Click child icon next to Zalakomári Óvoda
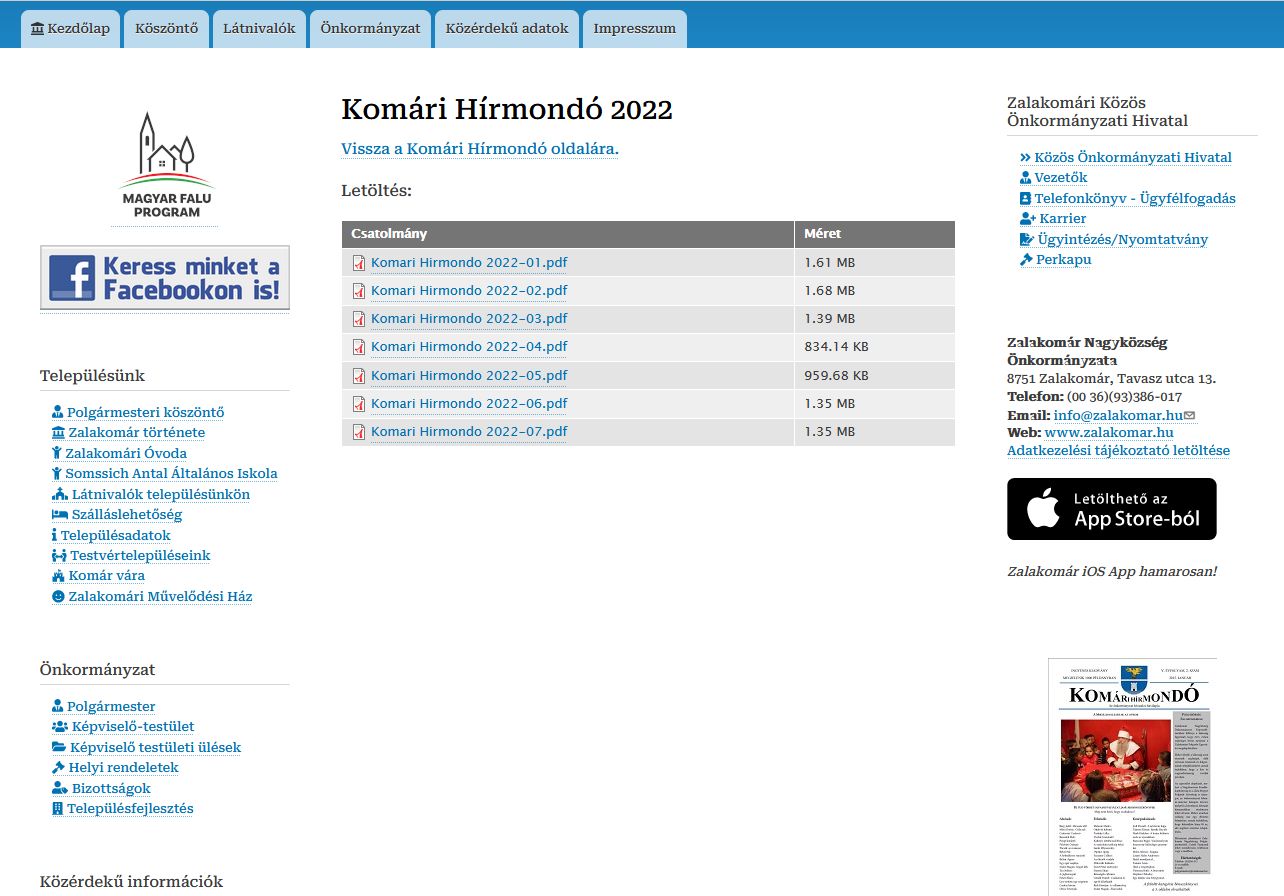This screenshot has width=1284, height=896. 57,453
